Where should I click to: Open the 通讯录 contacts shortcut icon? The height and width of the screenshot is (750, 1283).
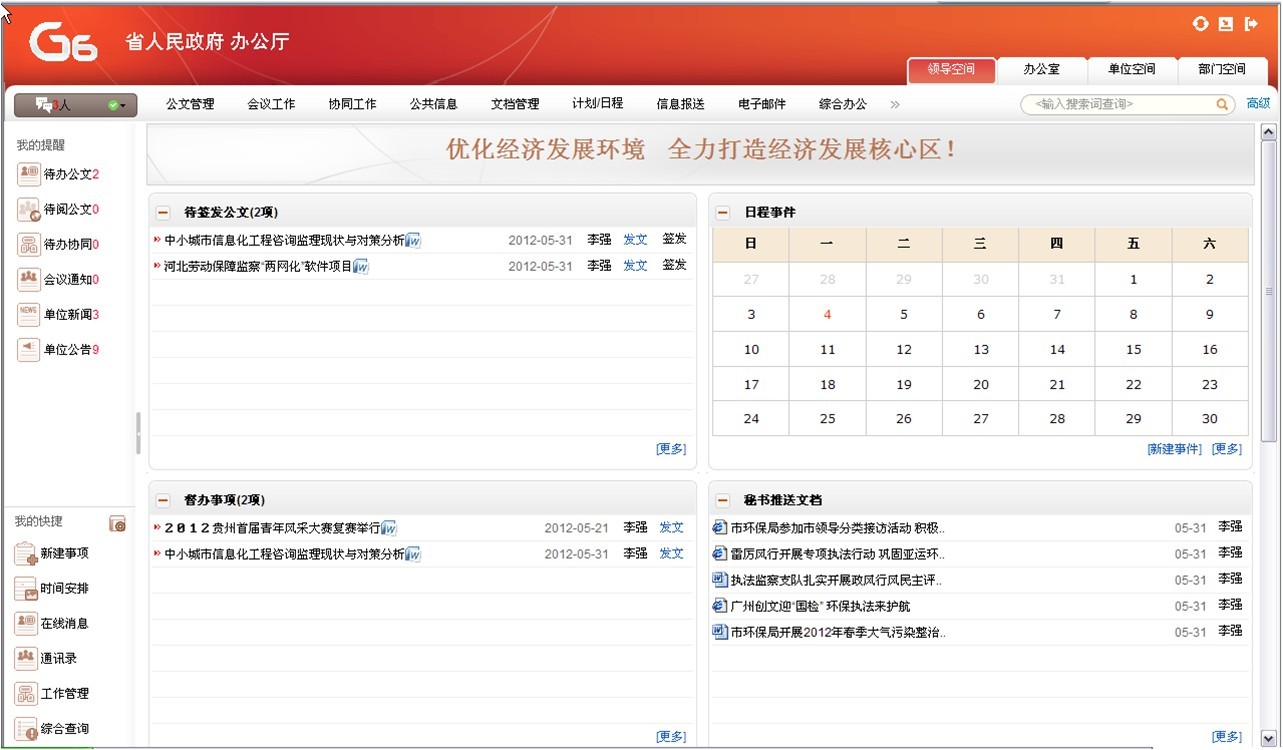click(x=26, y=658)
